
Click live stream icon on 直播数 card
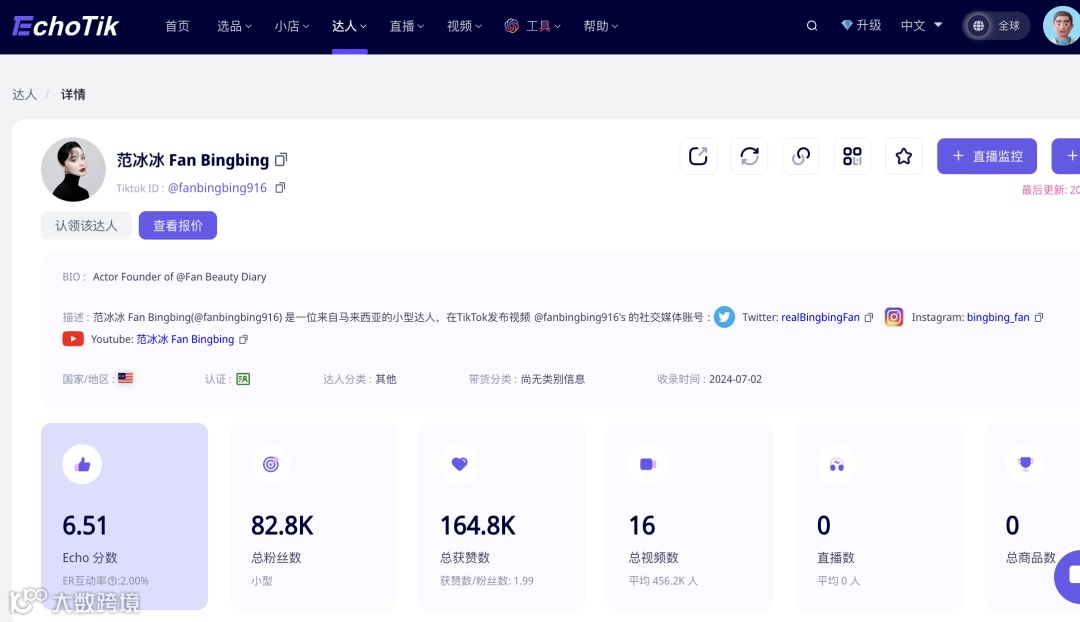(x=837, y=465)
